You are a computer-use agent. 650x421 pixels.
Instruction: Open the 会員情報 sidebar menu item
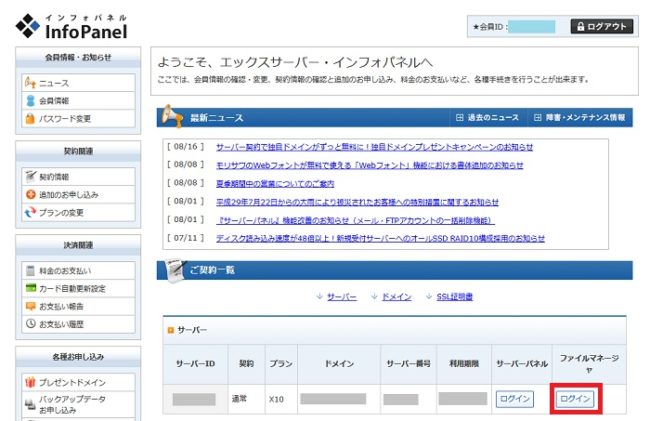click(x=78, y=101)
